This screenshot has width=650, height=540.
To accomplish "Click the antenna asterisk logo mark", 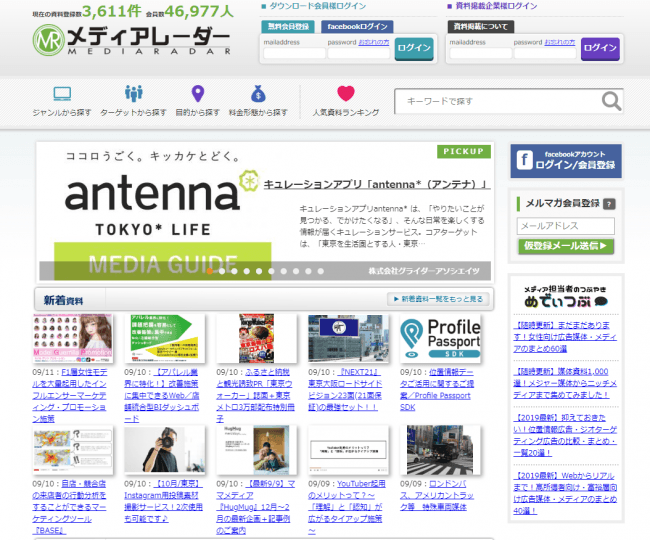I will click(249, 181).
